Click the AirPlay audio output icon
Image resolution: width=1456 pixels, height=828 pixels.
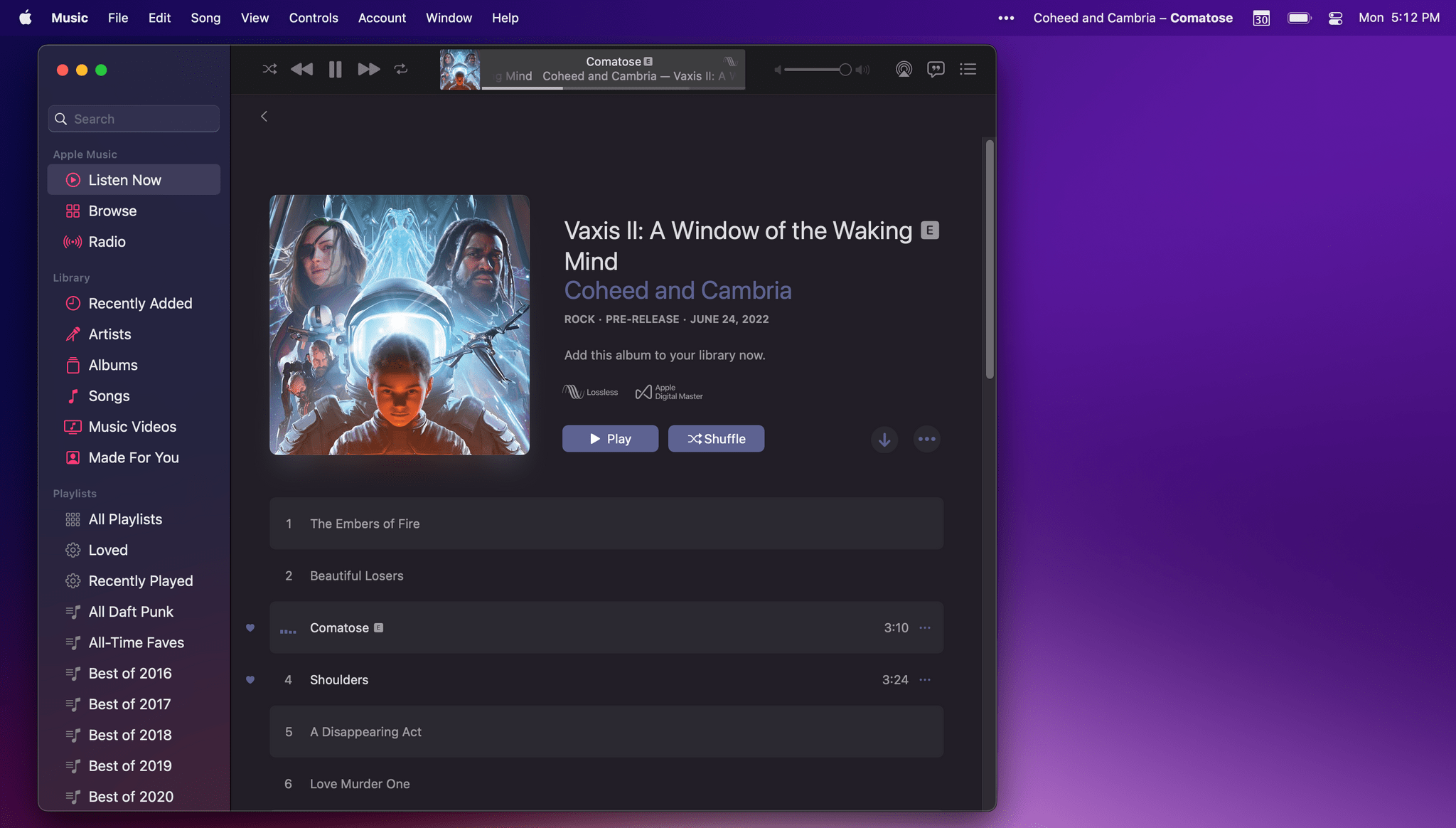[x=903, y=69]
